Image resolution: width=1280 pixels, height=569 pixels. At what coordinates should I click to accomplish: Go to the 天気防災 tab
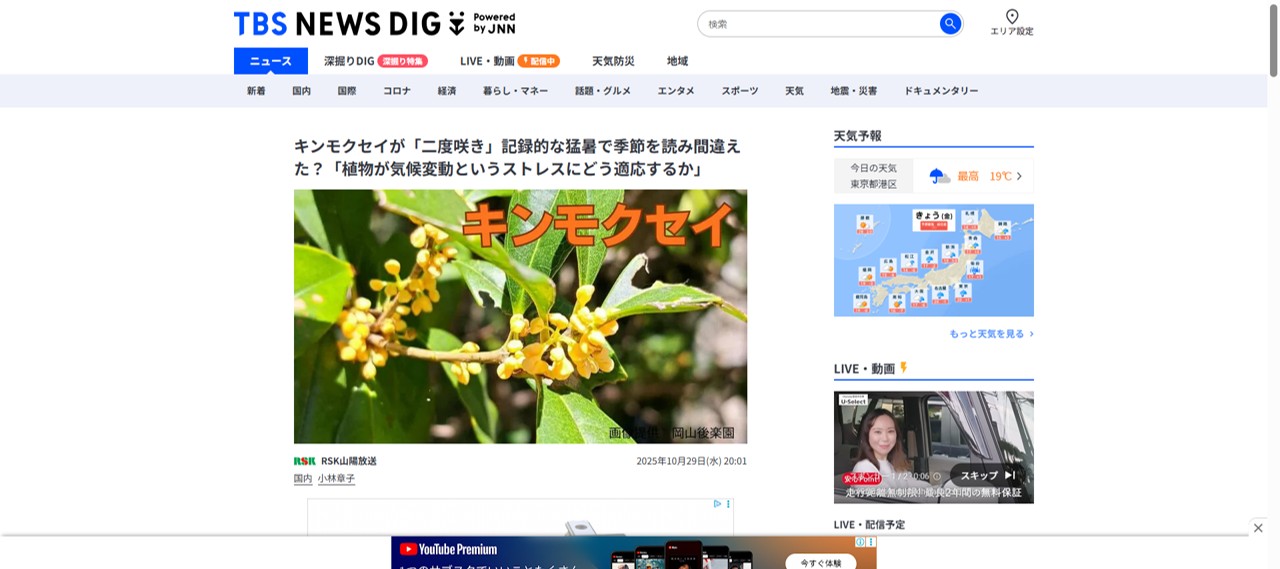pyautogui.click(x=613, y=61)
